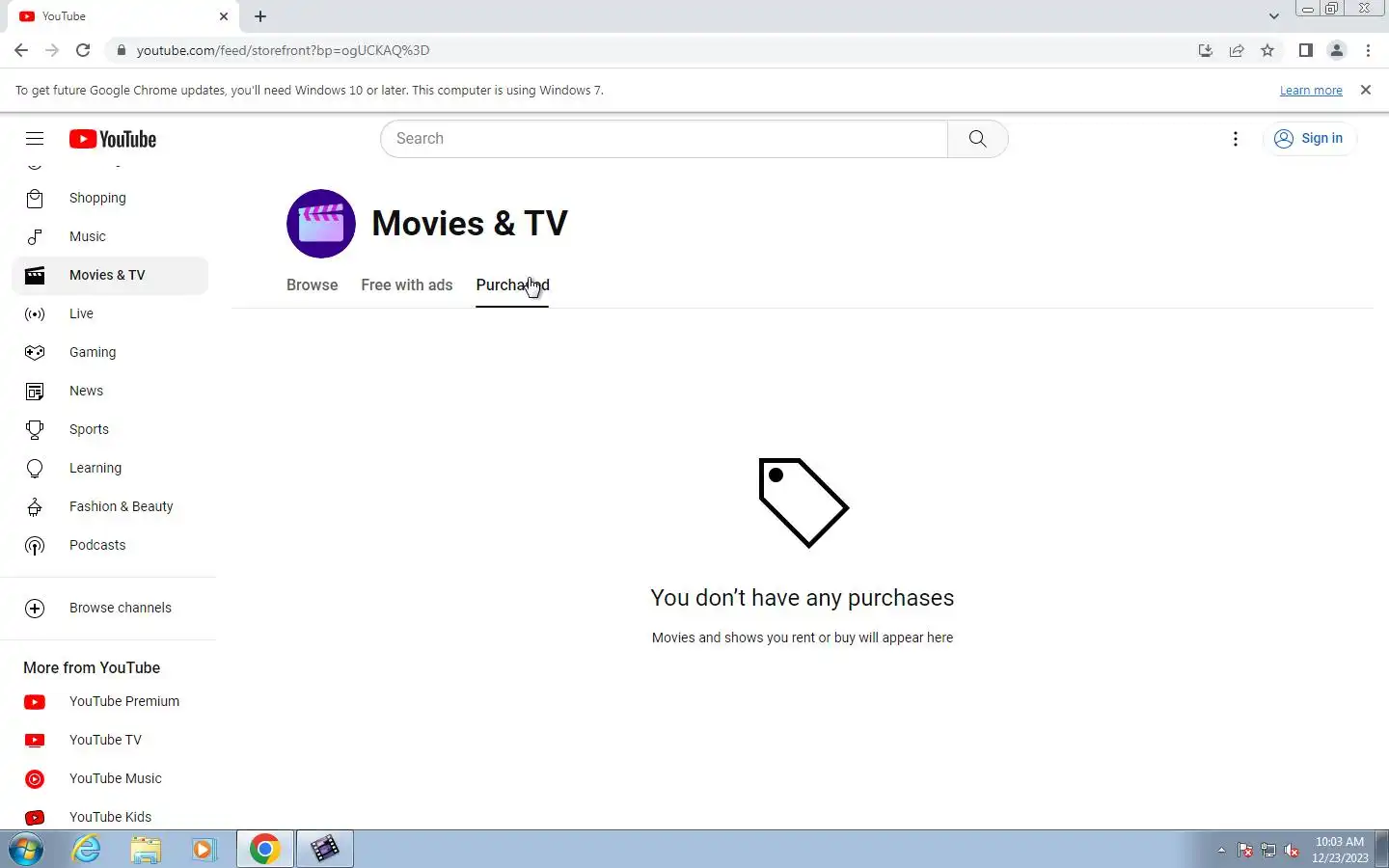Switch to the Browse tab

[313, 285]
